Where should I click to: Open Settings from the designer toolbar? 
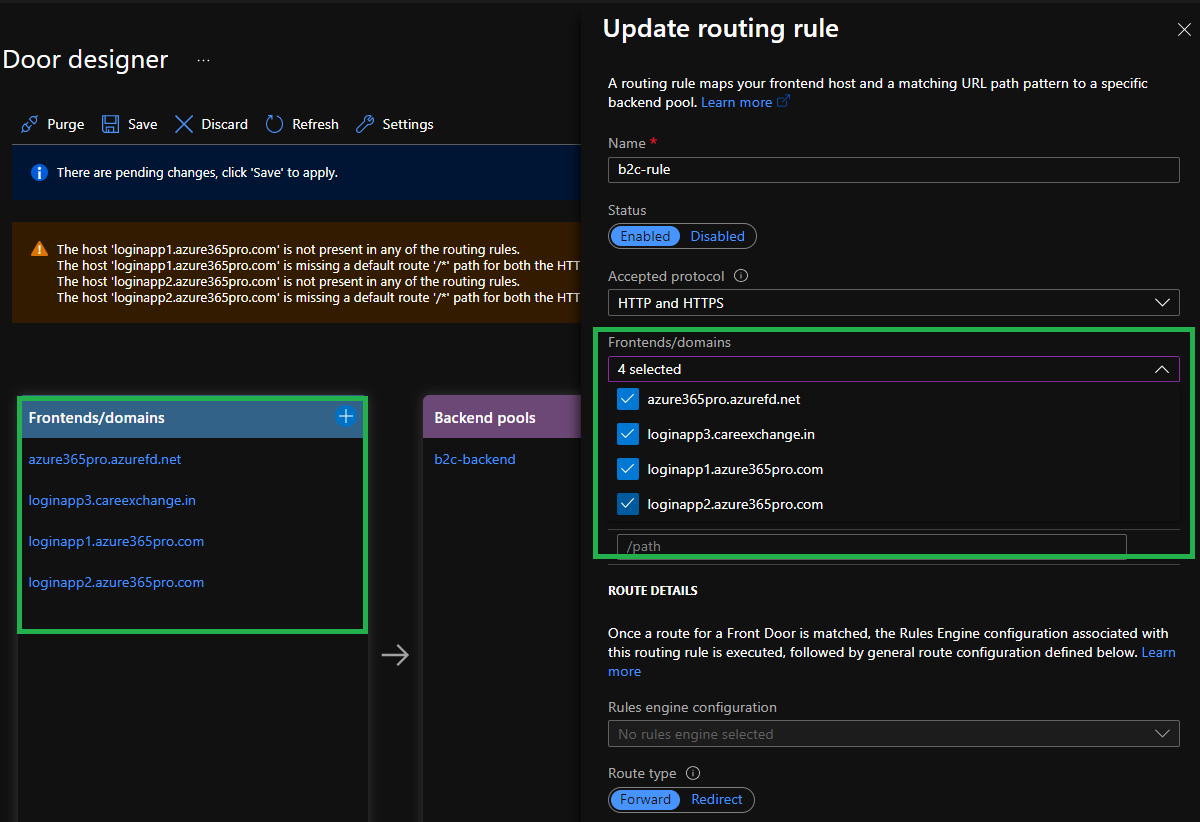pyautogui.click(x=395, y=124)
